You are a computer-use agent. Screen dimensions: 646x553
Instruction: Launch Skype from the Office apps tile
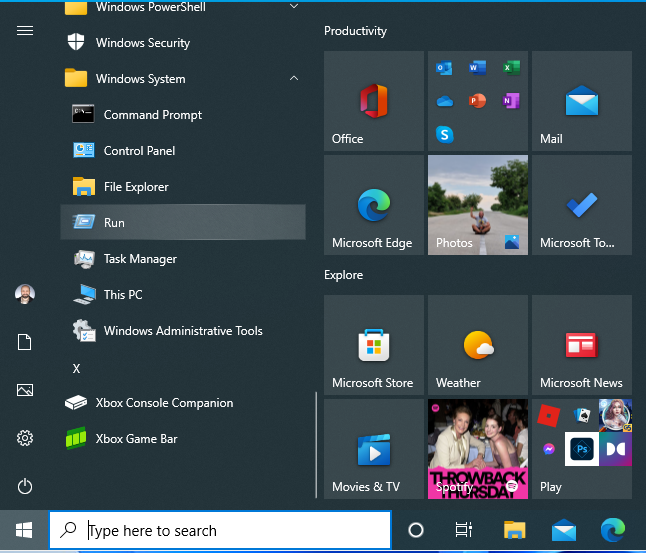(x=444, y=134)
